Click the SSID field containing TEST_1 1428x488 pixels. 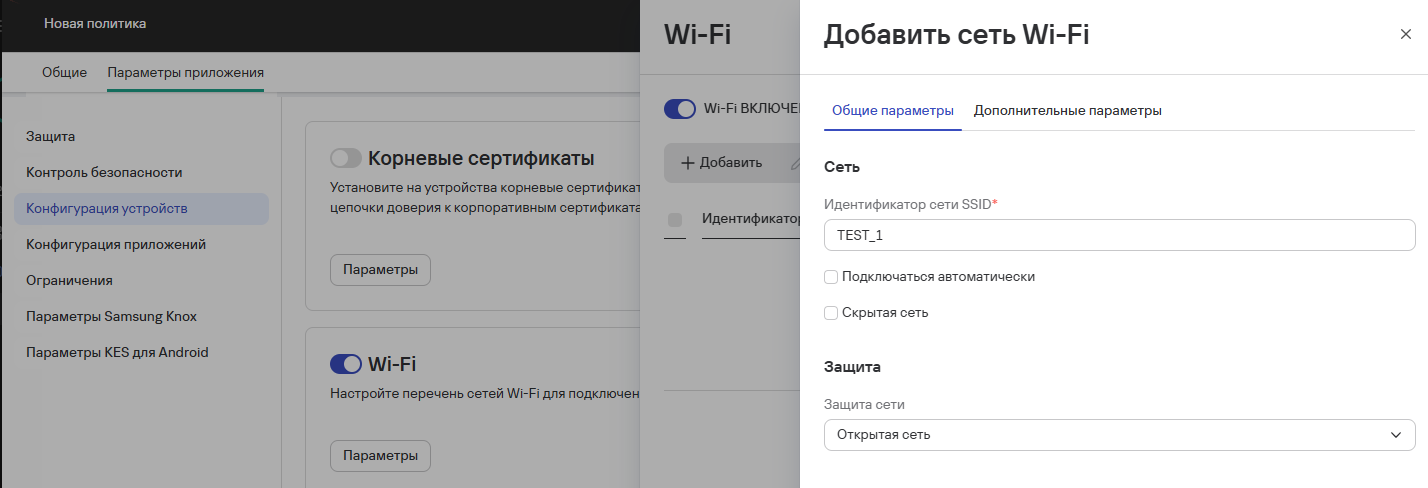1120,235
